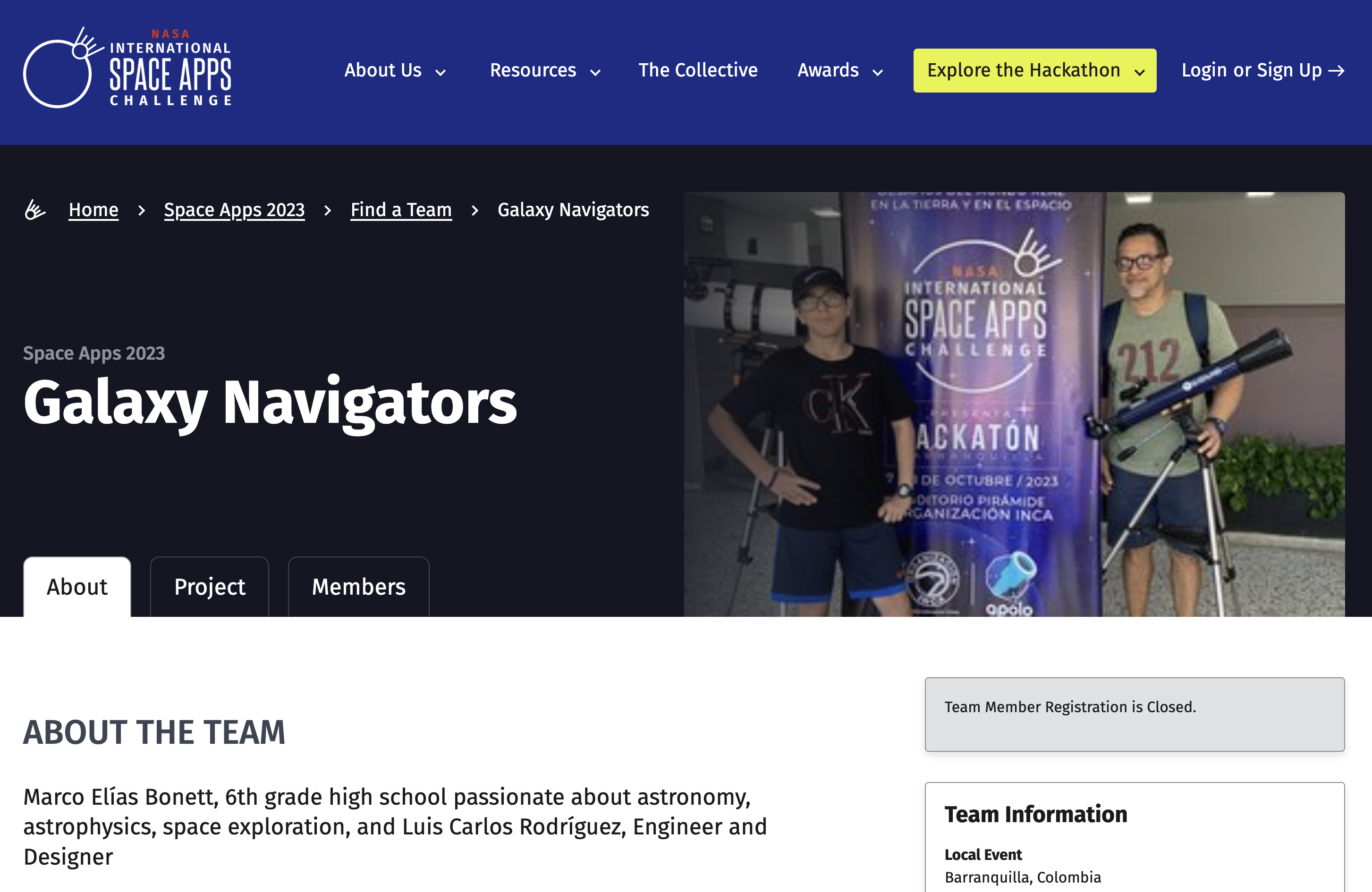Click the breadcrumb home hand icon
The height and width of the screenshot is (892, 1372).
click(34, 210)
